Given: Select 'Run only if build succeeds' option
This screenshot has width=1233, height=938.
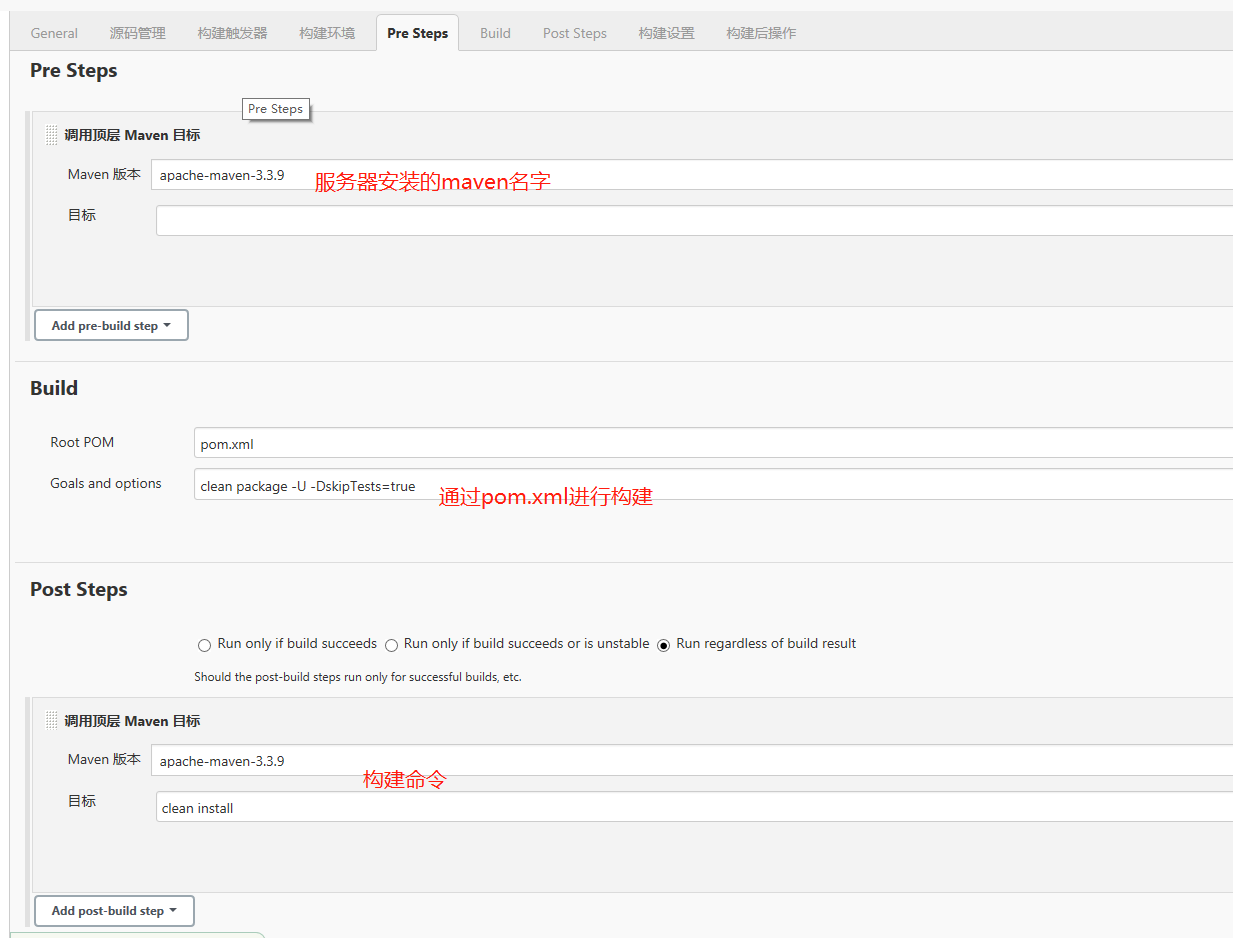Looking at the screenshot, I should [x=205, y=645].
